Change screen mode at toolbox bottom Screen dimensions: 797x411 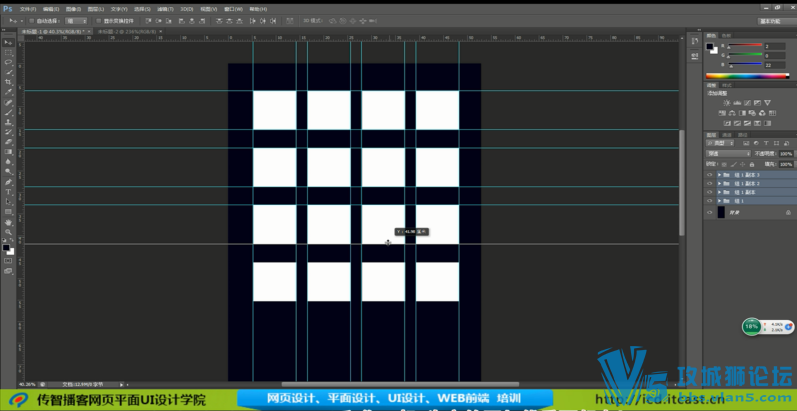(x=8, y=271)
